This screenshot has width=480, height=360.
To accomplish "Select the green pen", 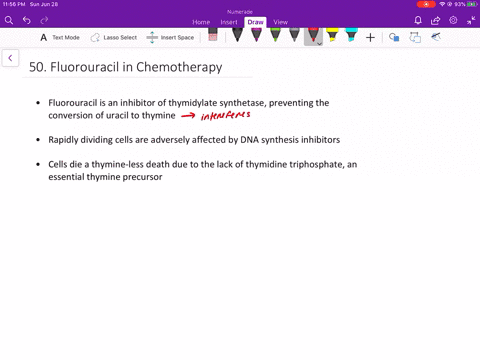I will [x=275, y=35].
